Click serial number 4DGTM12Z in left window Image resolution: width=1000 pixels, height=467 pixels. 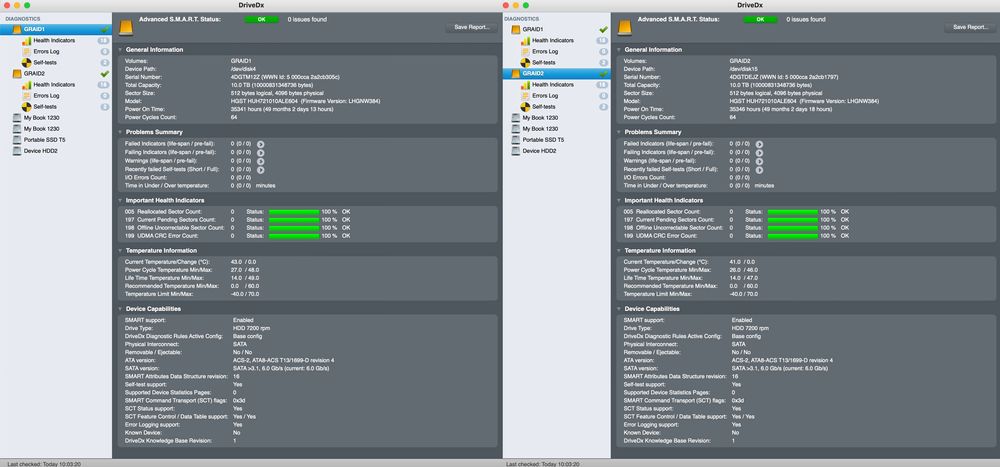point(245,77)
